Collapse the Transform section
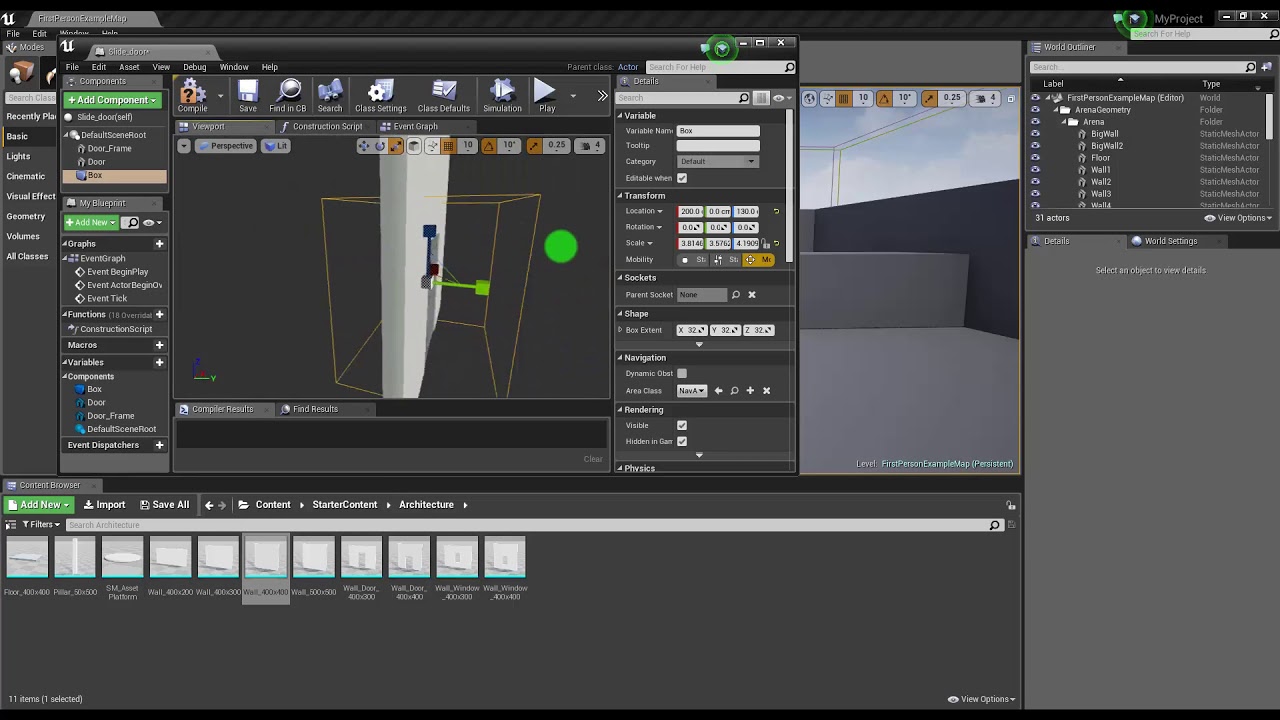This screenshot has height=720, width=1280. tap(620, 196)
